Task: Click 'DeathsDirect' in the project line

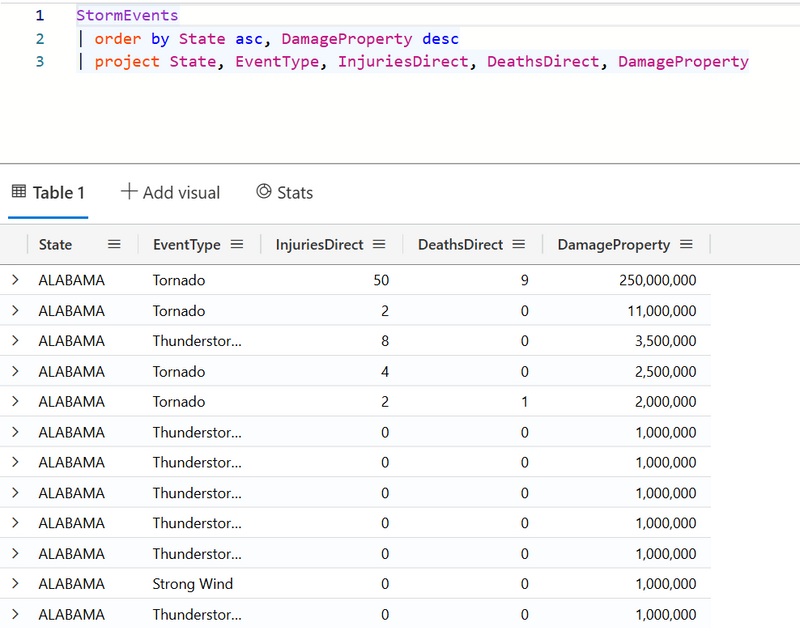Action: (x=543, y=62)
